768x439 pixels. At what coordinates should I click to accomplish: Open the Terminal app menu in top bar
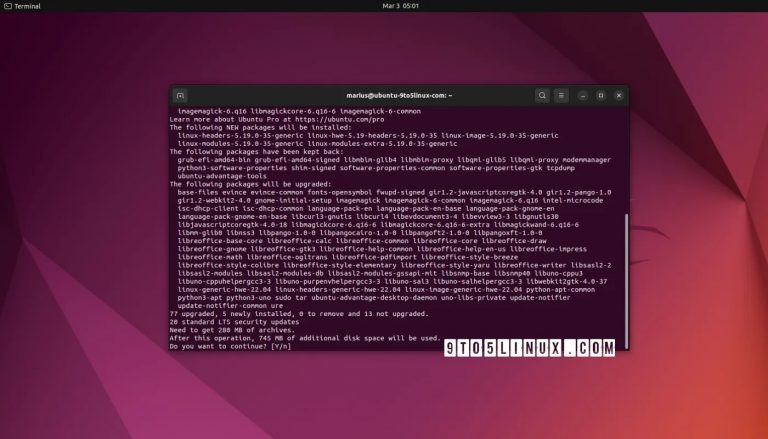[x=22, y=6]
